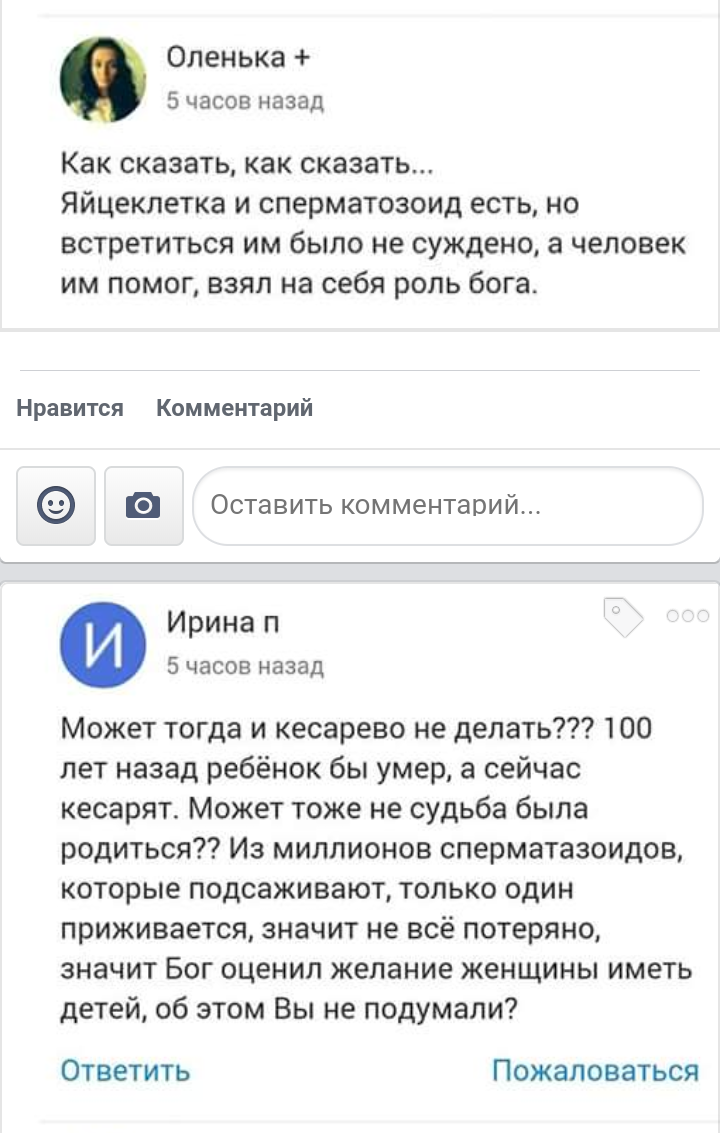Reply to Ирина's comment via 'Ответить'
The height and width of the screenshot is (1133, 720).
click(x=125, y=1070)
